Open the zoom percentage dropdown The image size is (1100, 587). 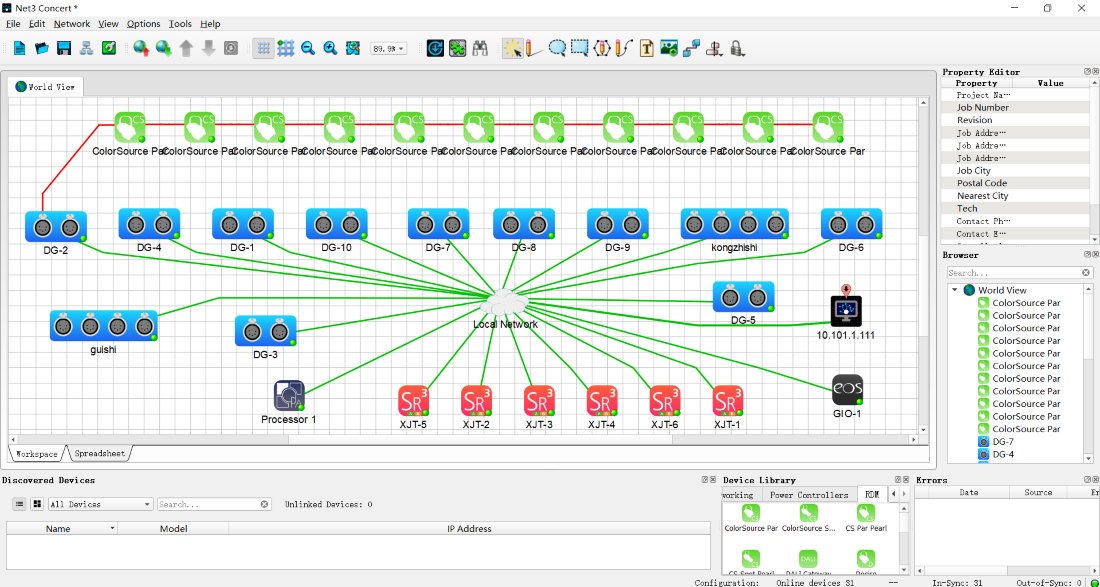[388, 48]
